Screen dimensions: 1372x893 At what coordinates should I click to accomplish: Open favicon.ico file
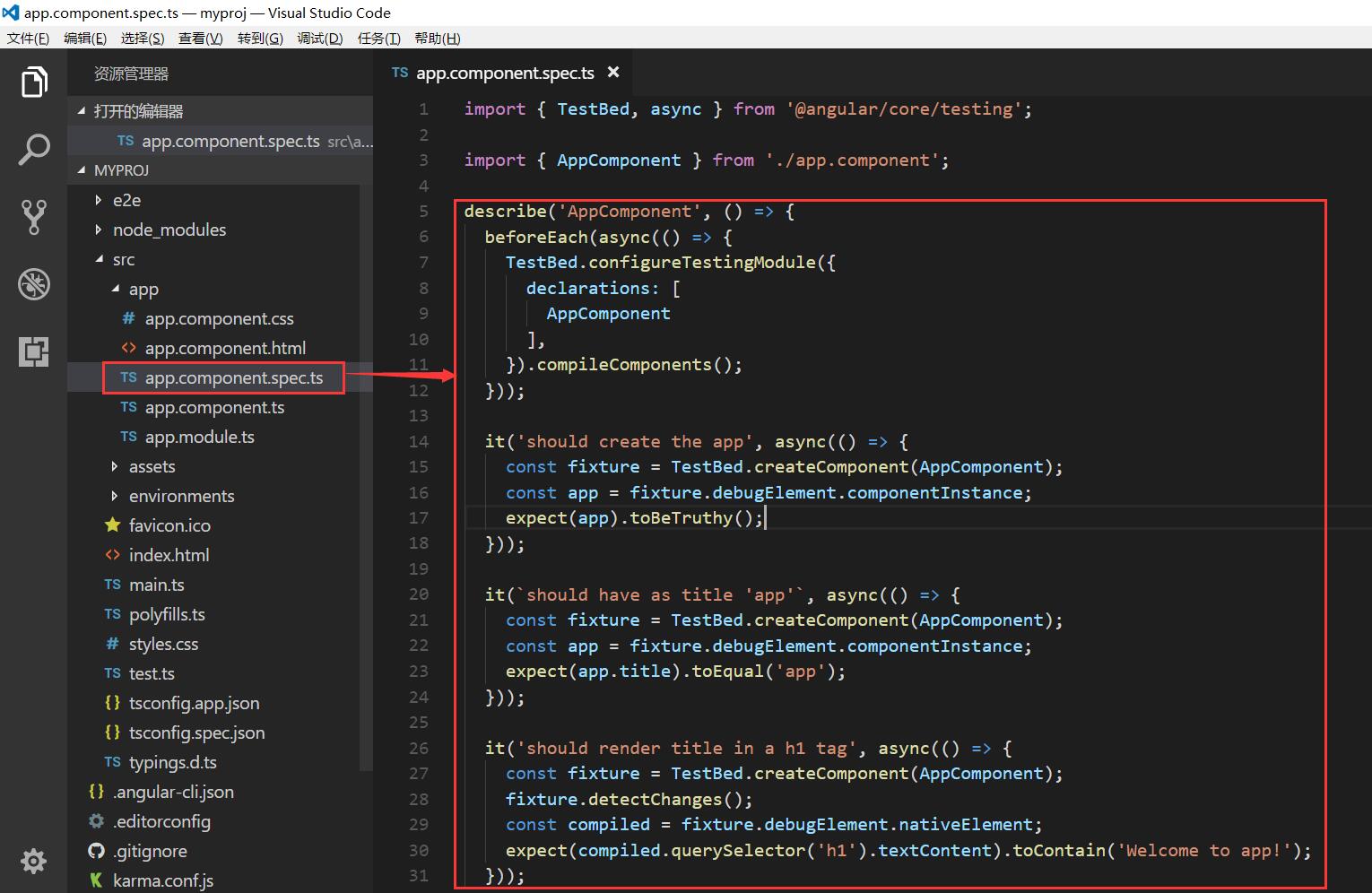(213, 525)
